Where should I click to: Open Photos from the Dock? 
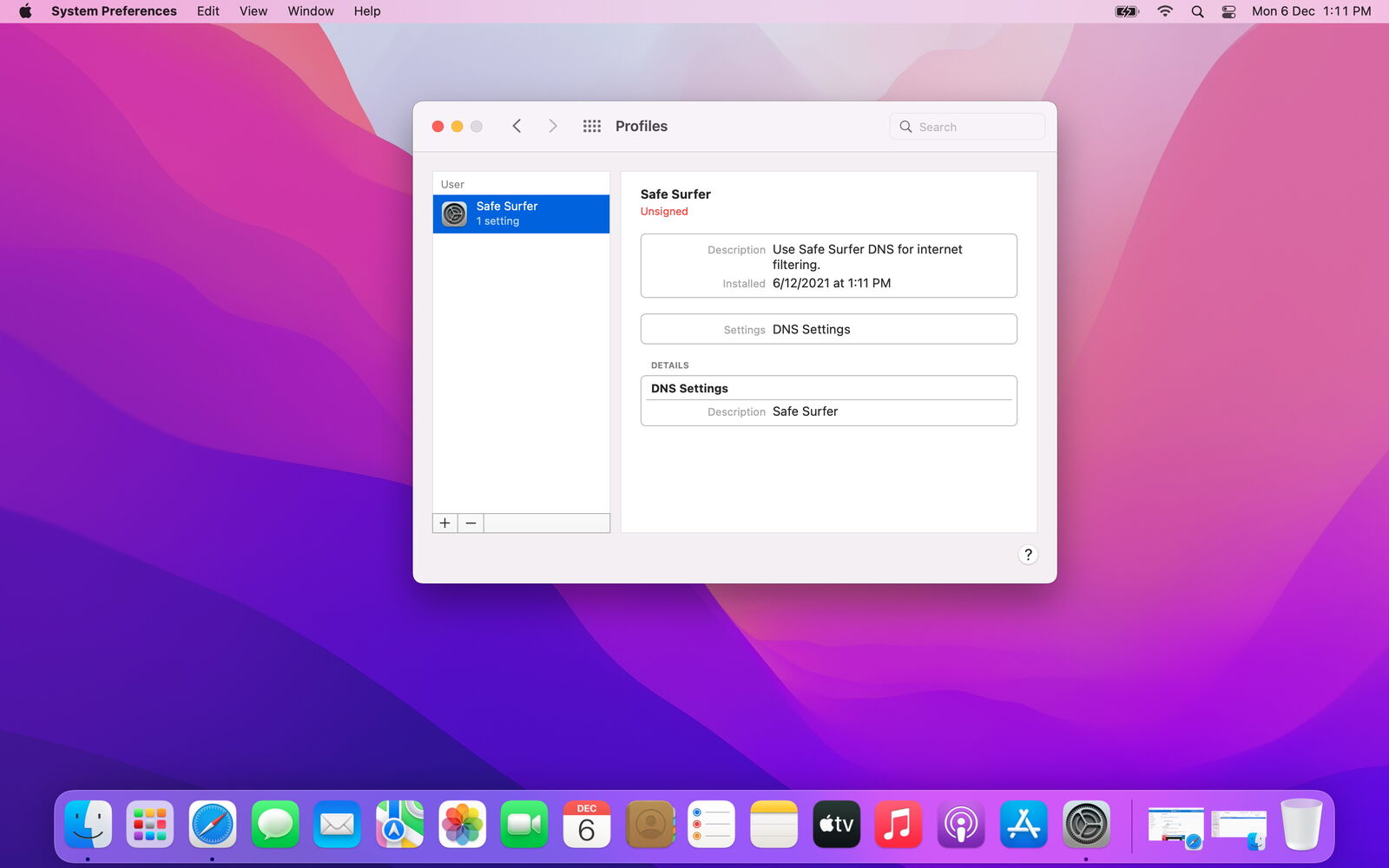coord(462,824)
